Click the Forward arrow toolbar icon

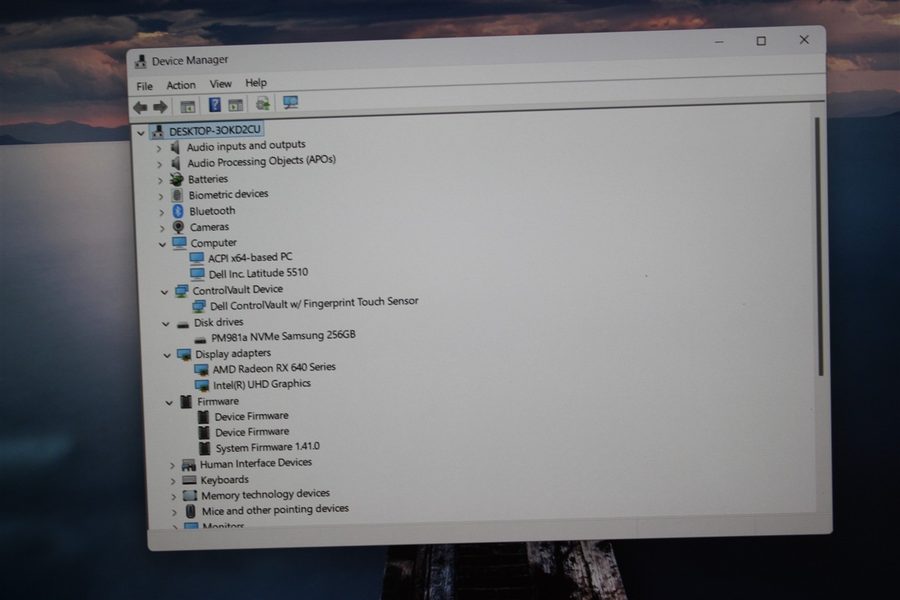tap(160, 107)
